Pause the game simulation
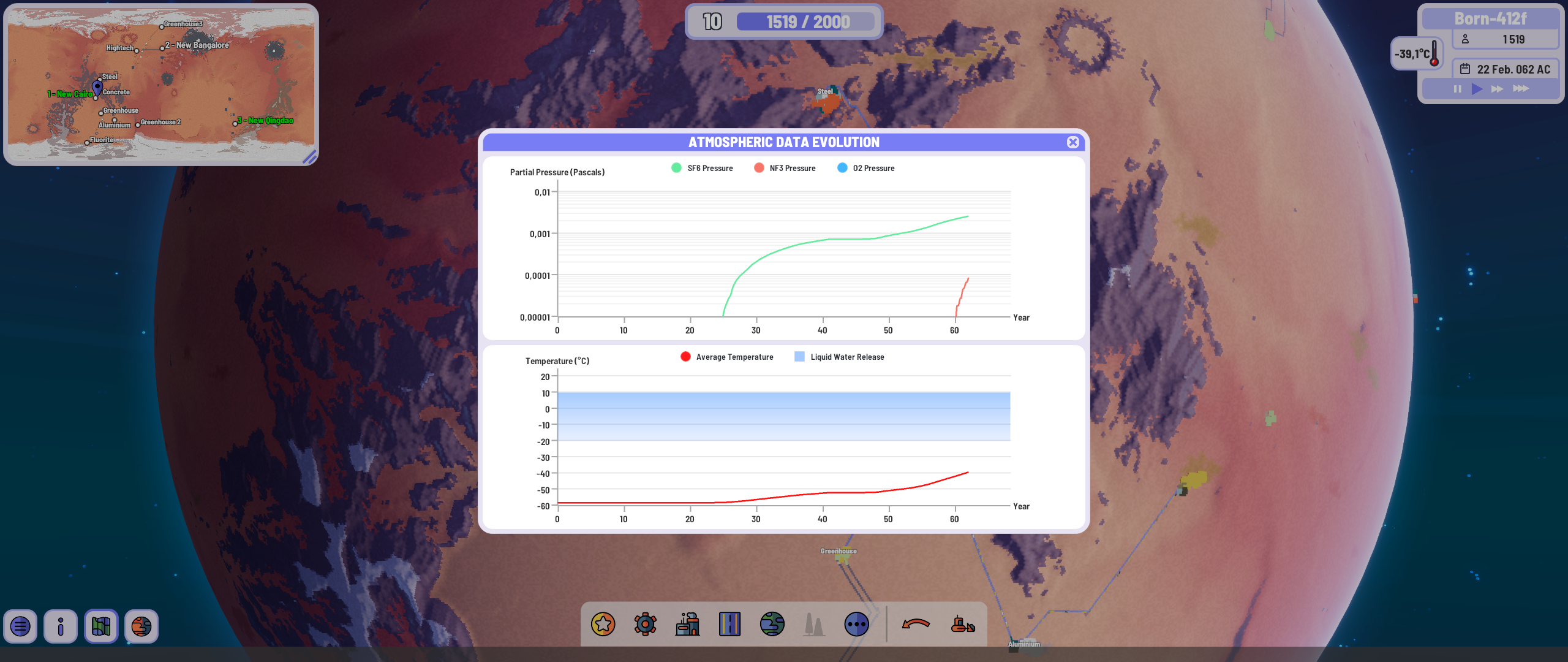The height and width of the screenshot is (662, 1568). 1458,89
